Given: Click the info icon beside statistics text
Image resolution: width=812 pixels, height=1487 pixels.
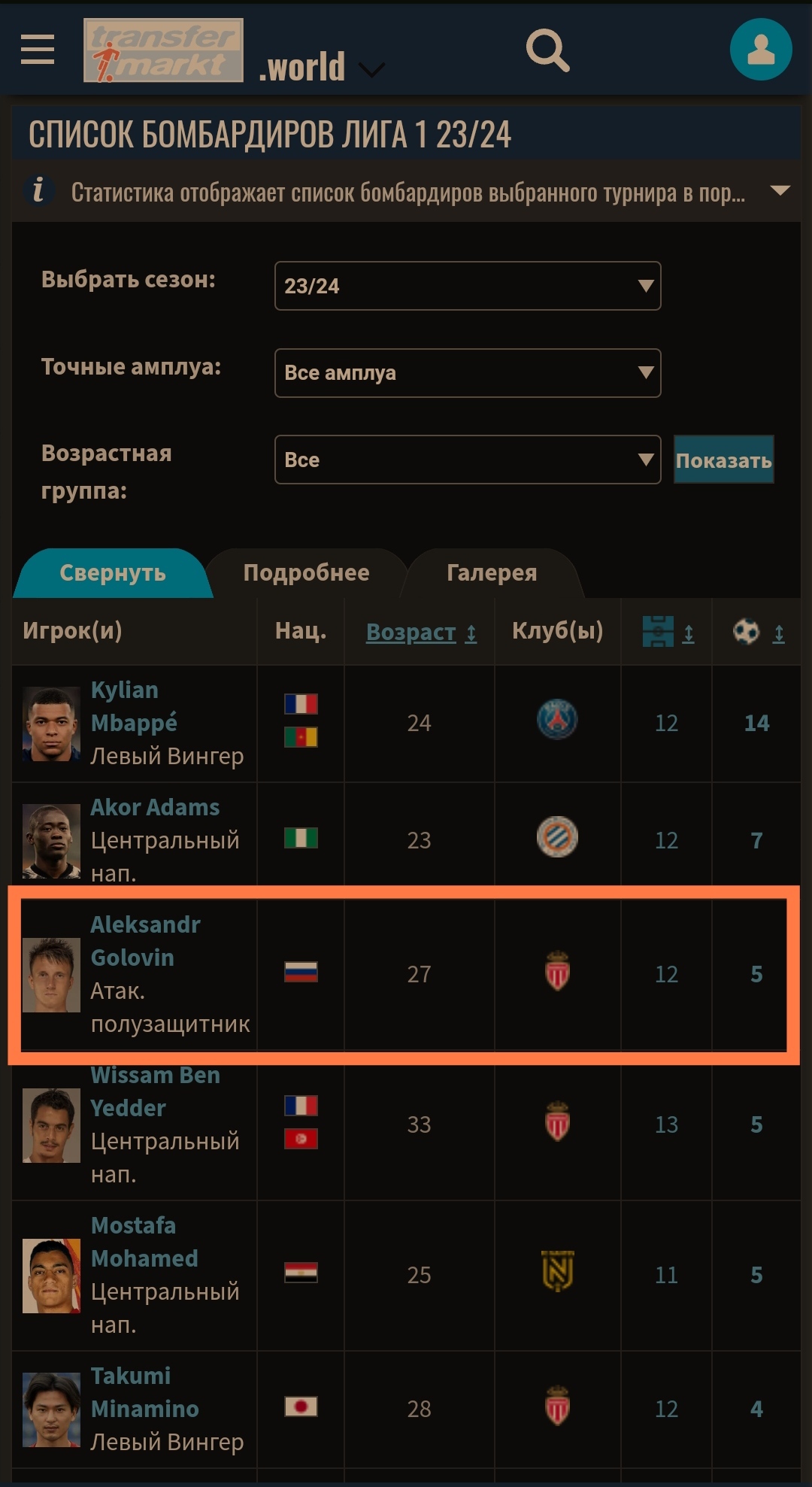Looking at the screenshot, I should [x=38, y=190].
